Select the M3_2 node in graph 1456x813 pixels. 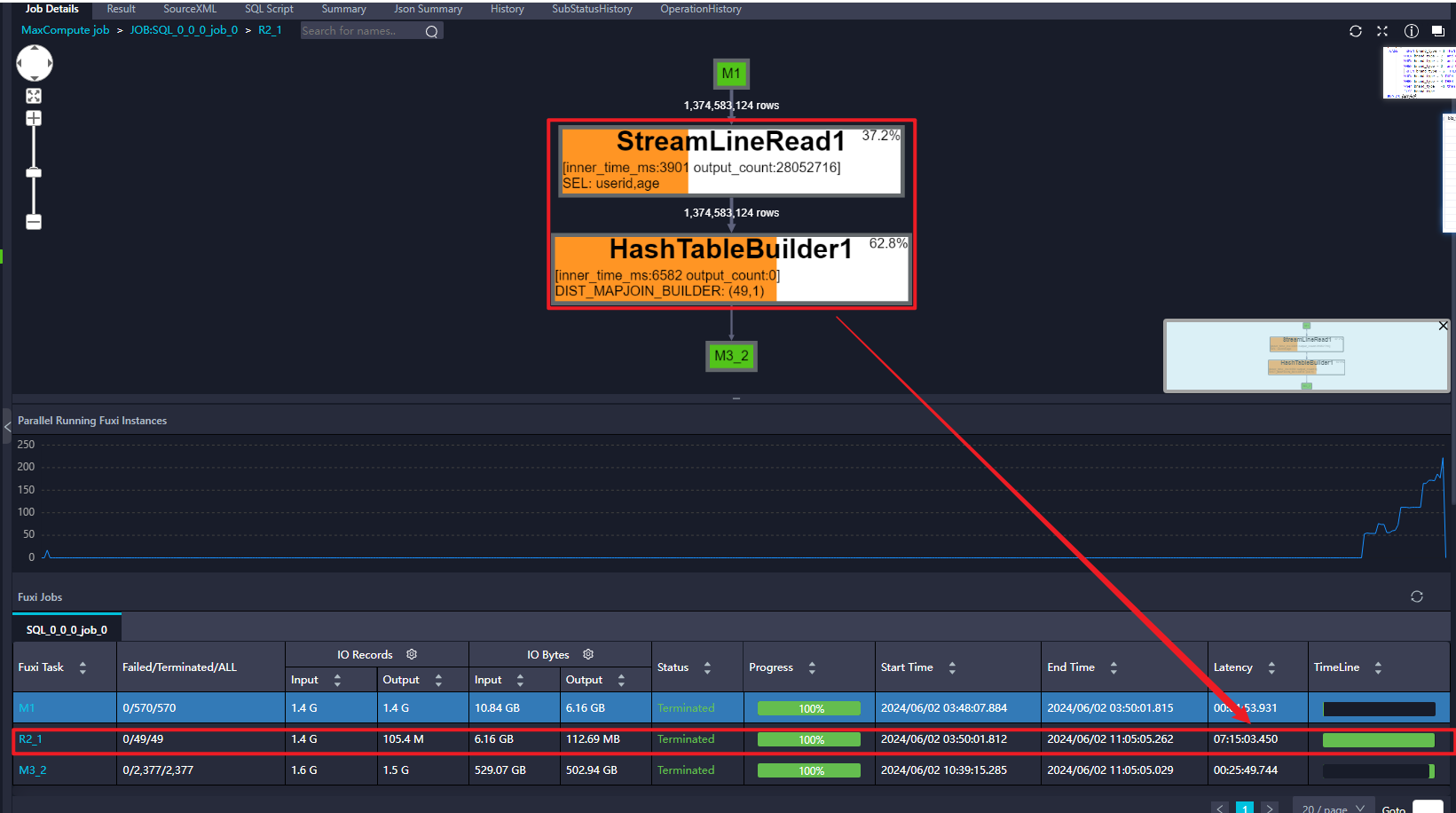point(731,356)
